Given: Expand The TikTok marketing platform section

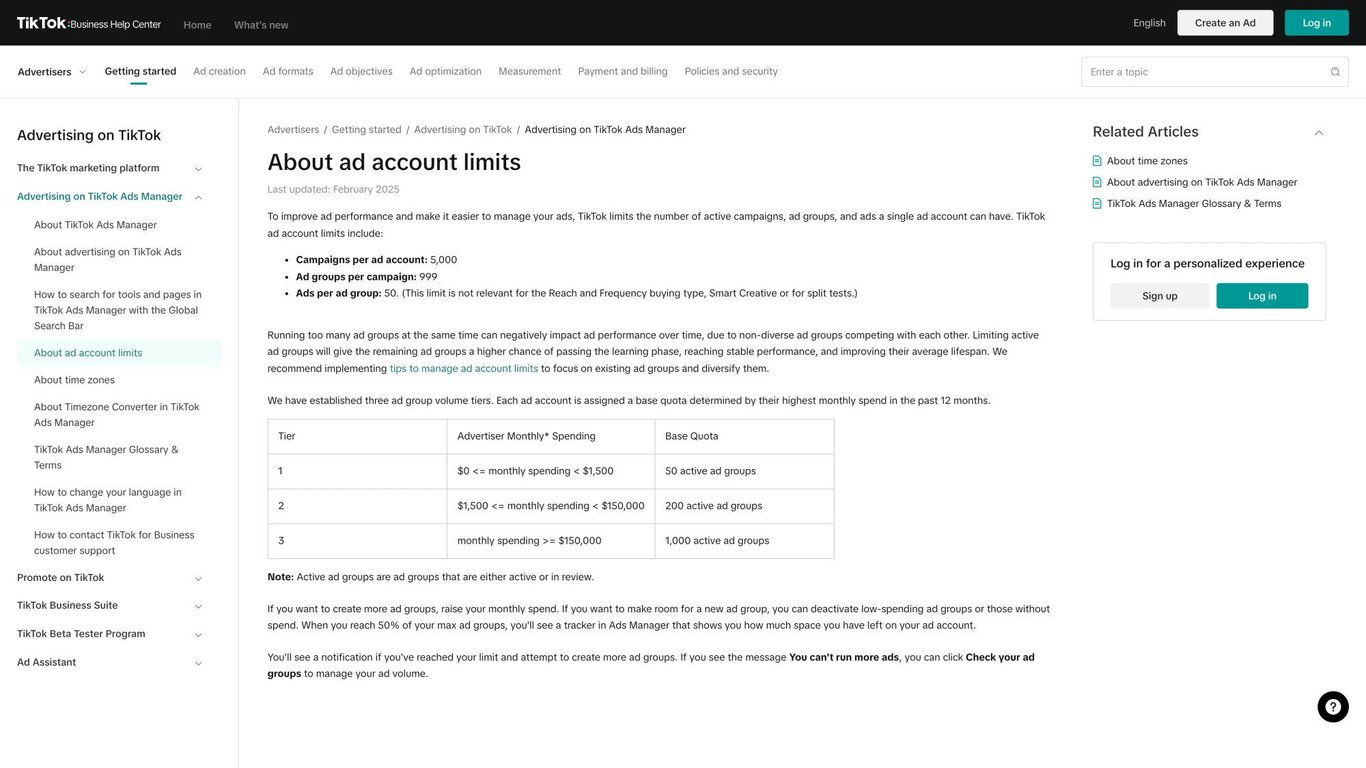Looking at the screenshot, I should point(198,169).
